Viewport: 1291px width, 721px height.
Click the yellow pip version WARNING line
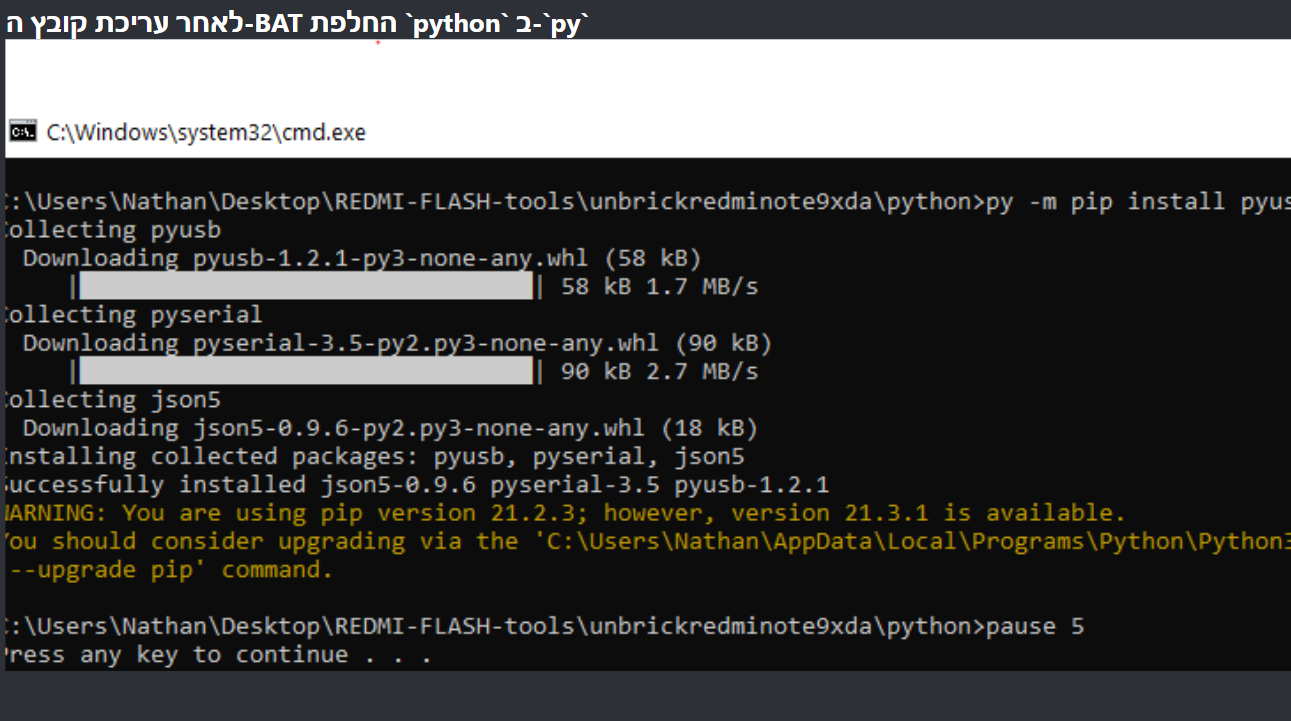coord(565,513)
